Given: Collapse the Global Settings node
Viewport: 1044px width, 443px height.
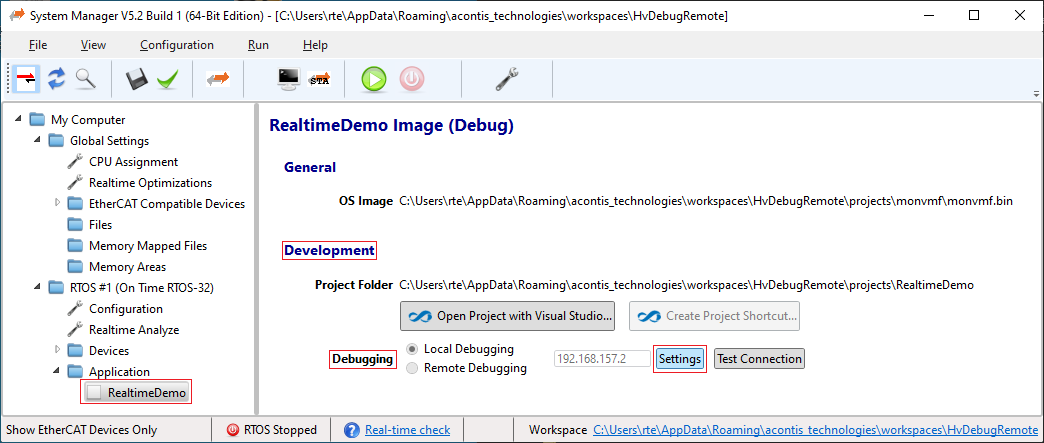Looking at the screenshot, I should (37, 141).
